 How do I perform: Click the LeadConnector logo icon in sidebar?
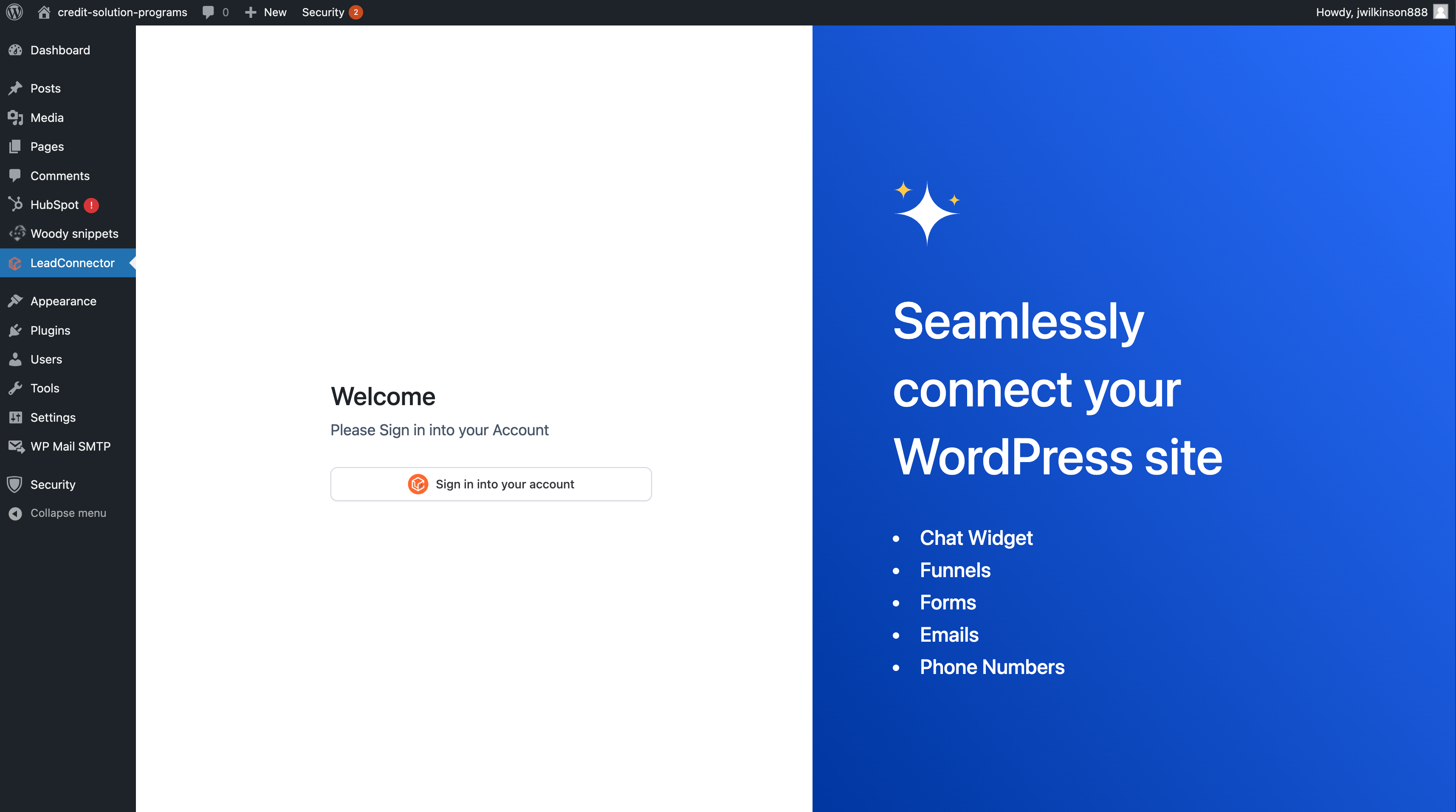pyautogui.click(x=15, y=263)
